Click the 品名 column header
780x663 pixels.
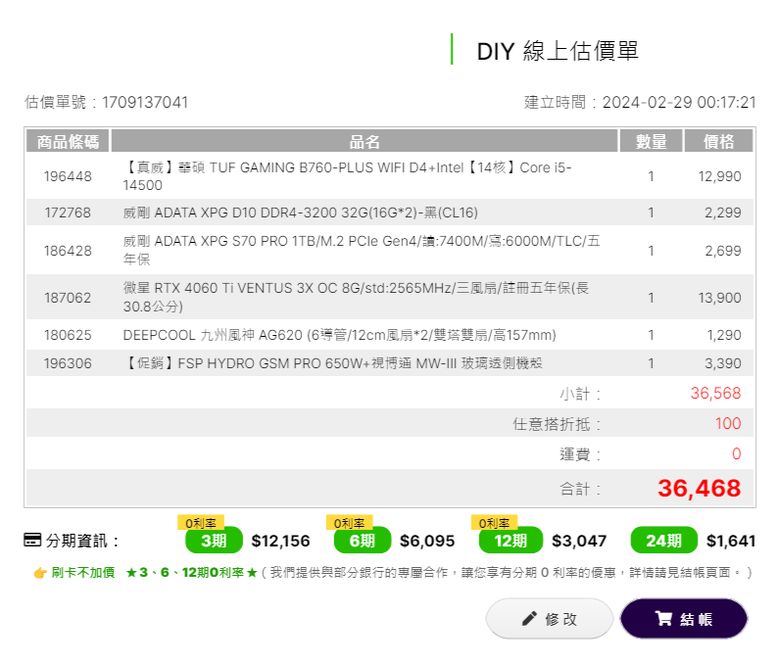[x=364, y=141]
